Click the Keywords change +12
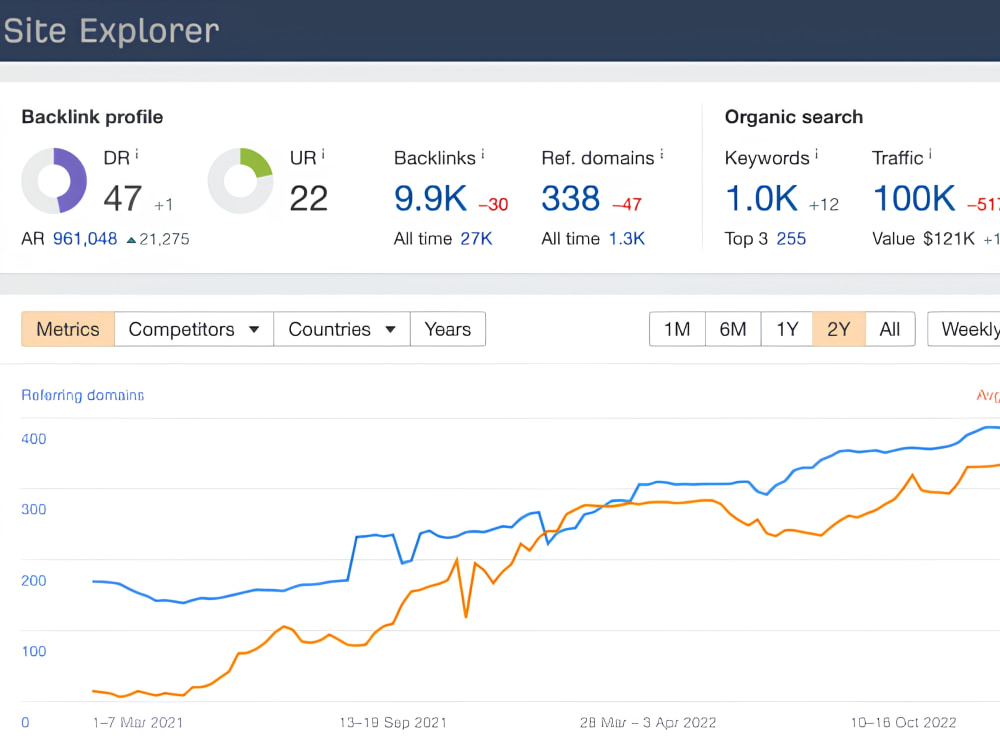 (824, 205)
